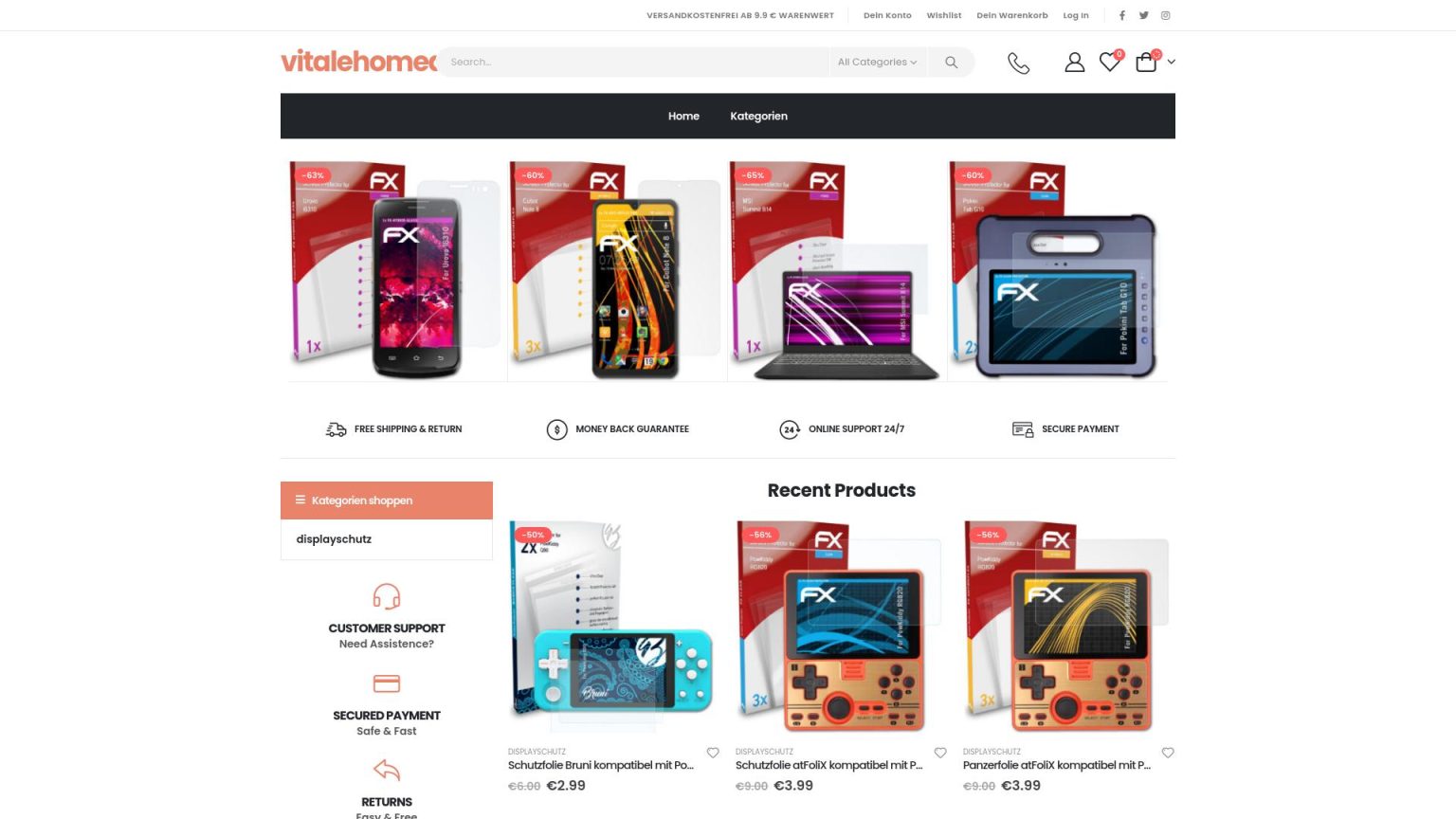Visit the Instagram profile icon
The image size is (1456, 819).
tap(1166, 15)
